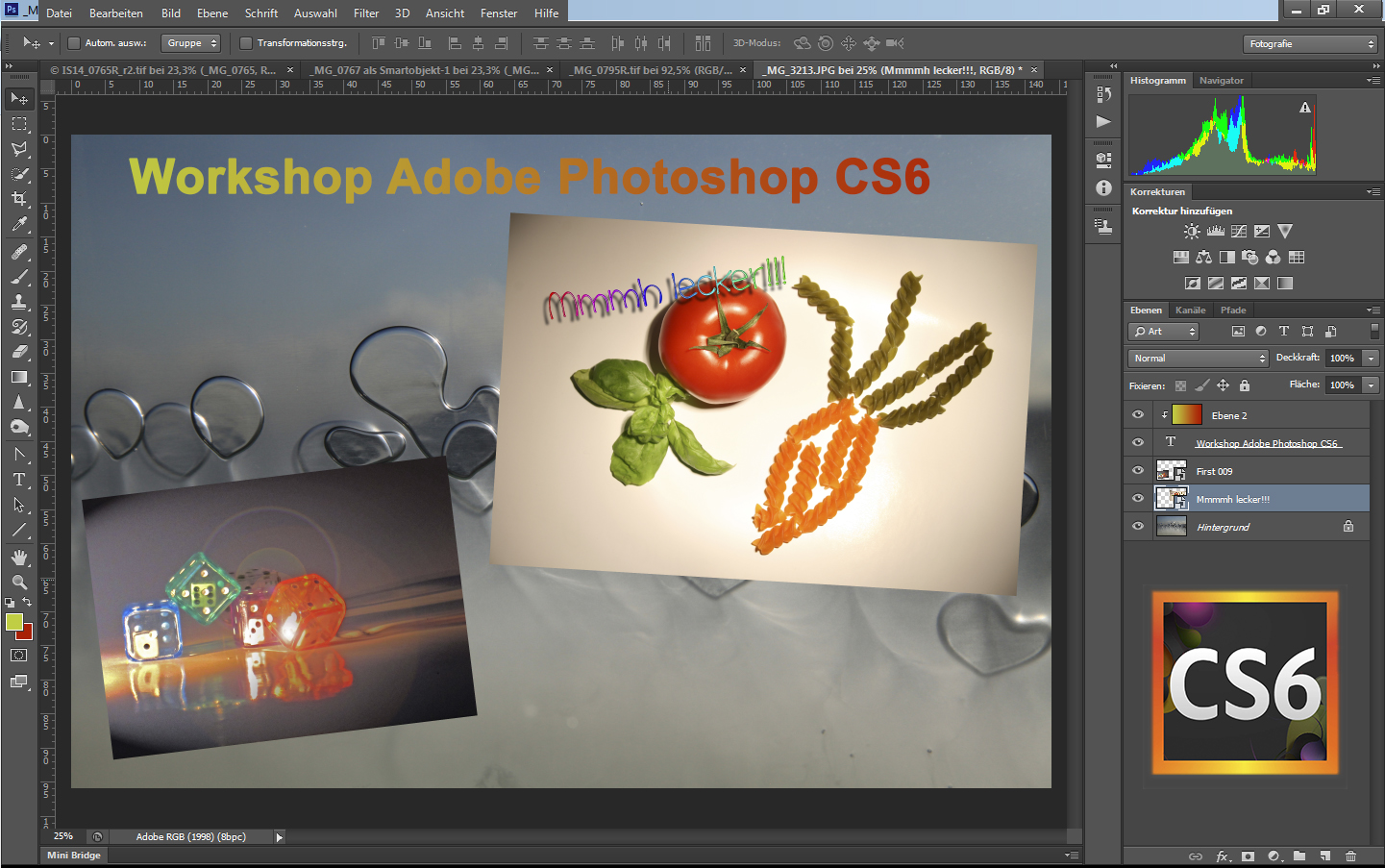Screen dimensions: 1385x868
Task: Open the Histogramm panel flyout menu
Action: pos(1373,81)
